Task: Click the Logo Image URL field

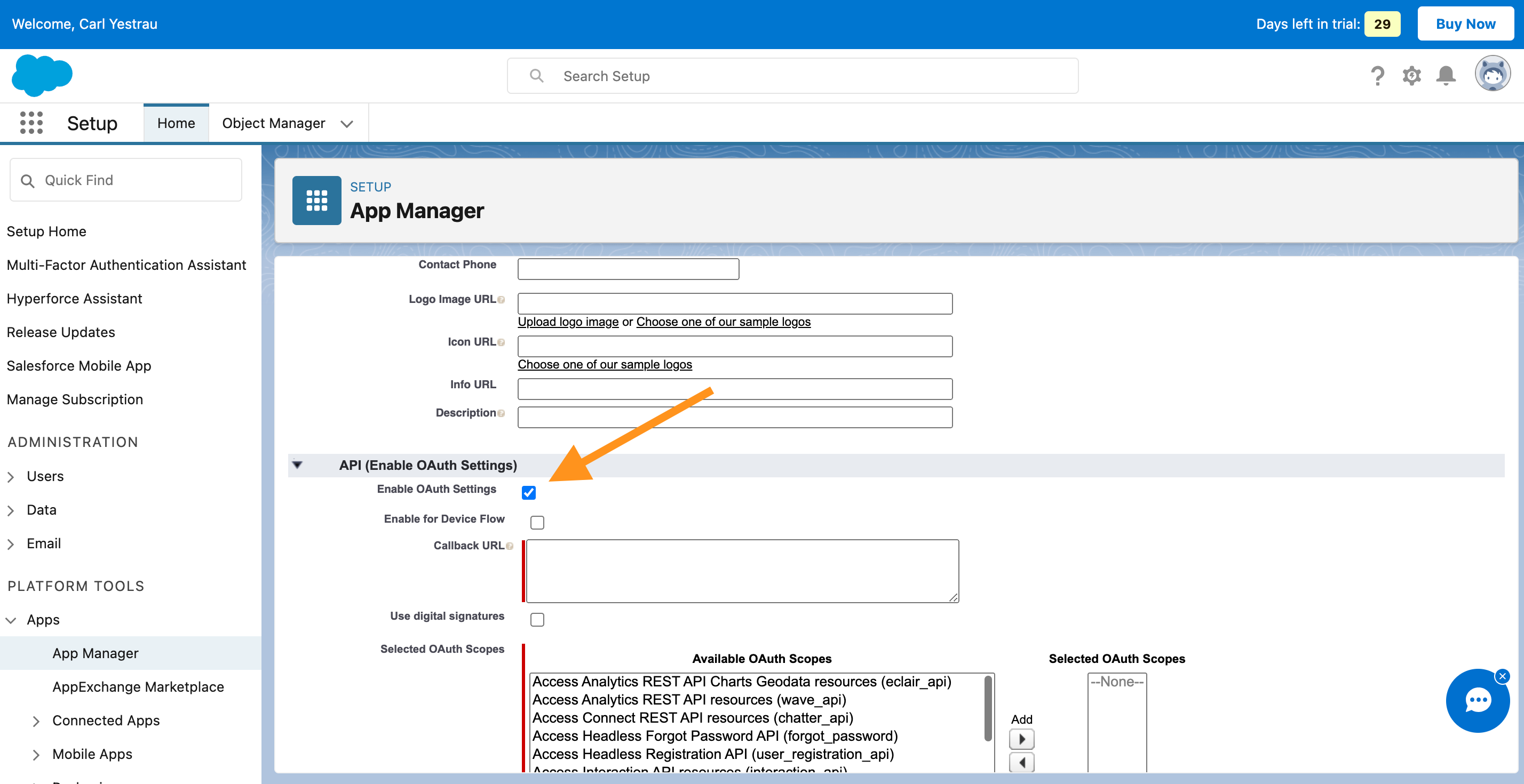Action: click(735, 304)
